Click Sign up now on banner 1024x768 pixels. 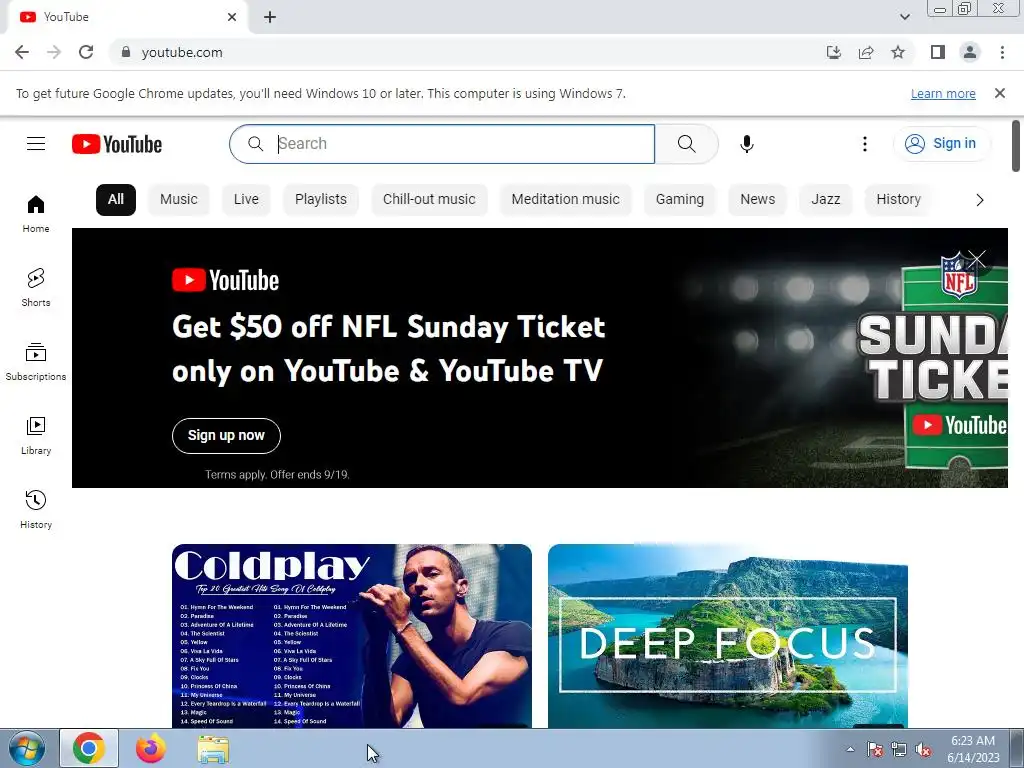[x=226, y=436]
